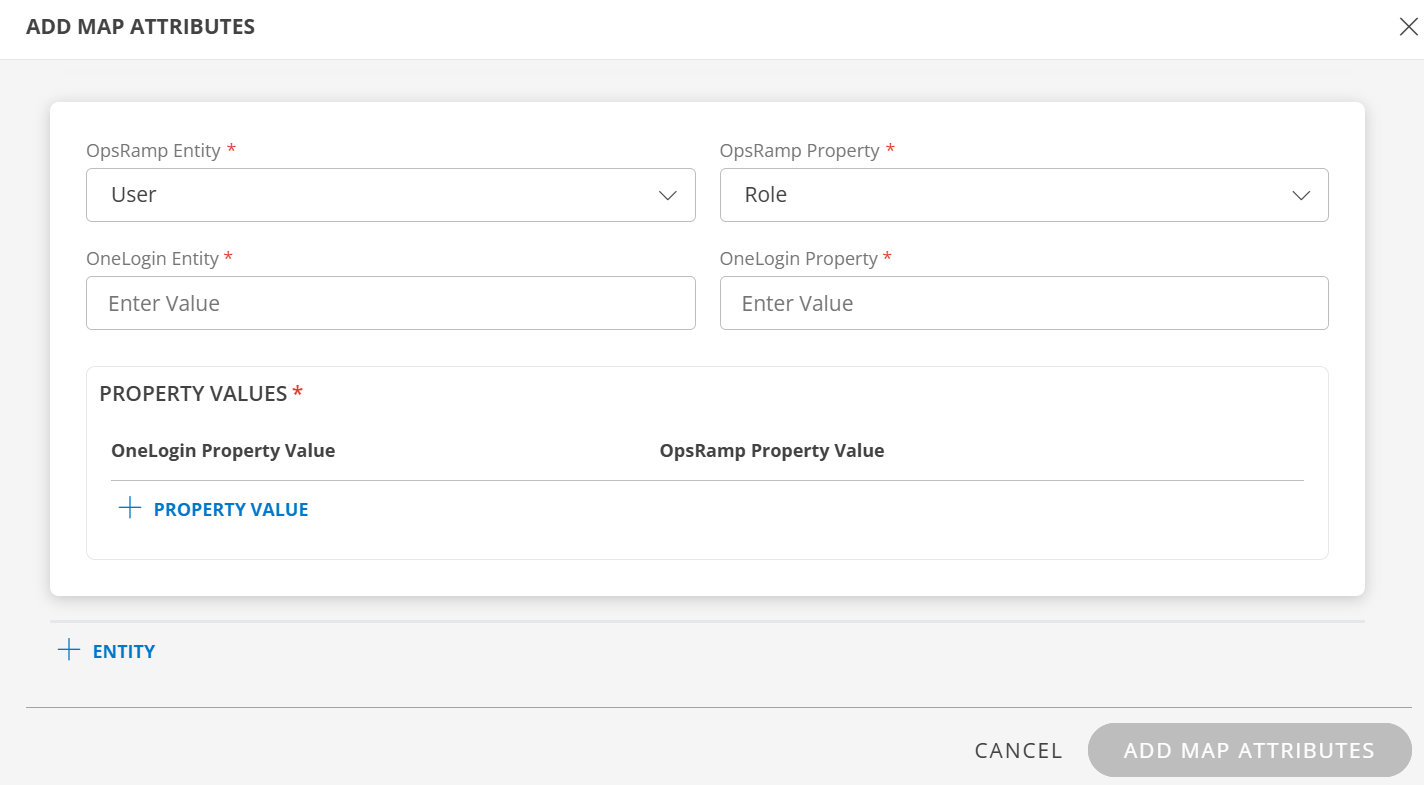The width and height of the screenshot is (1424, 785).
Task: Expand the OpsRamp Entity chevron arrow
Action: click(668, 195)
